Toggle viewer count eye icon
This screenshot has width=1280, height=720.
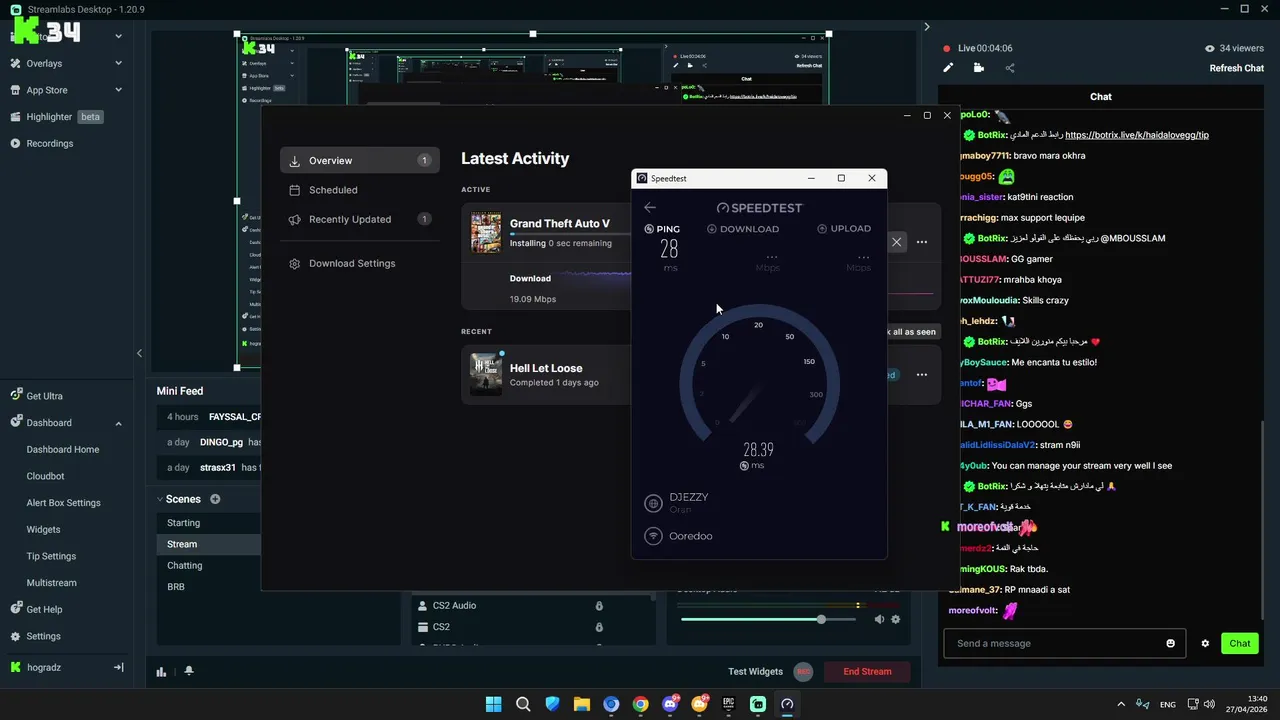pyautogui.click(x=1210, y=48)
